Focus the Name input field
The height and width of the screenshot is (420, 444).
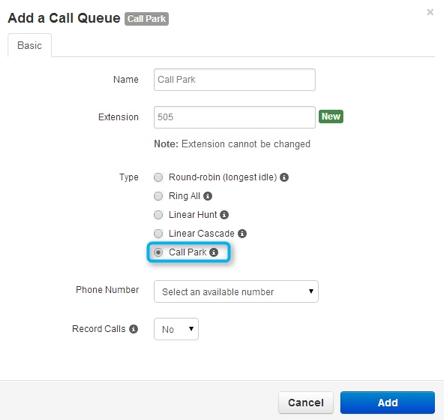click(235, 80)
